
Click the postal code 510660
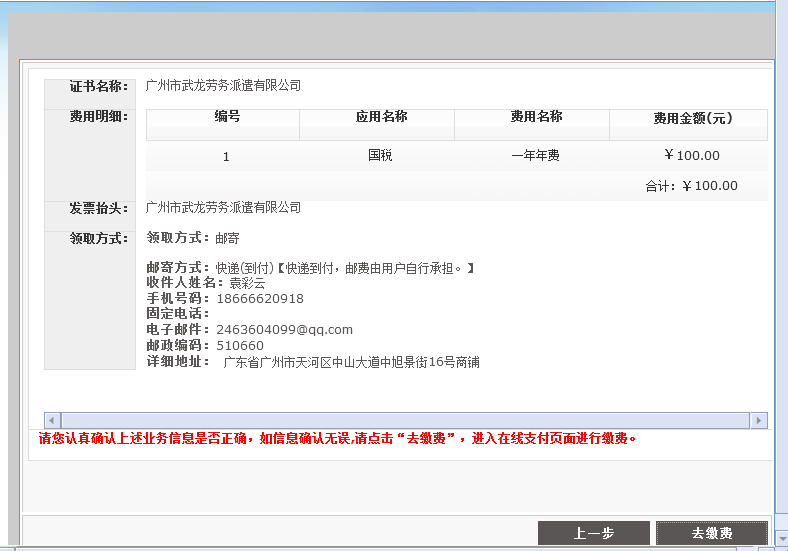240,346
